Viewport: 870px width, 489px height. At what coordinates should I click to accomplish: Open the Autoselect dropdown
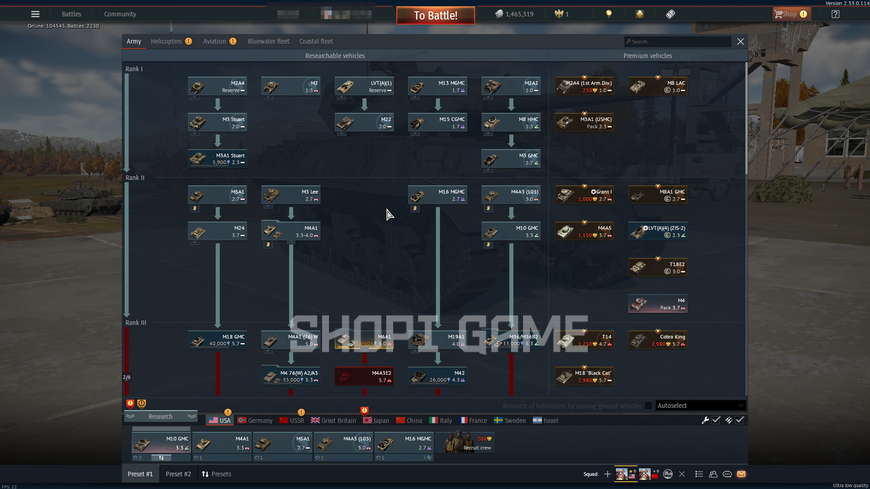pyautogui.click(x=700, y=406)
